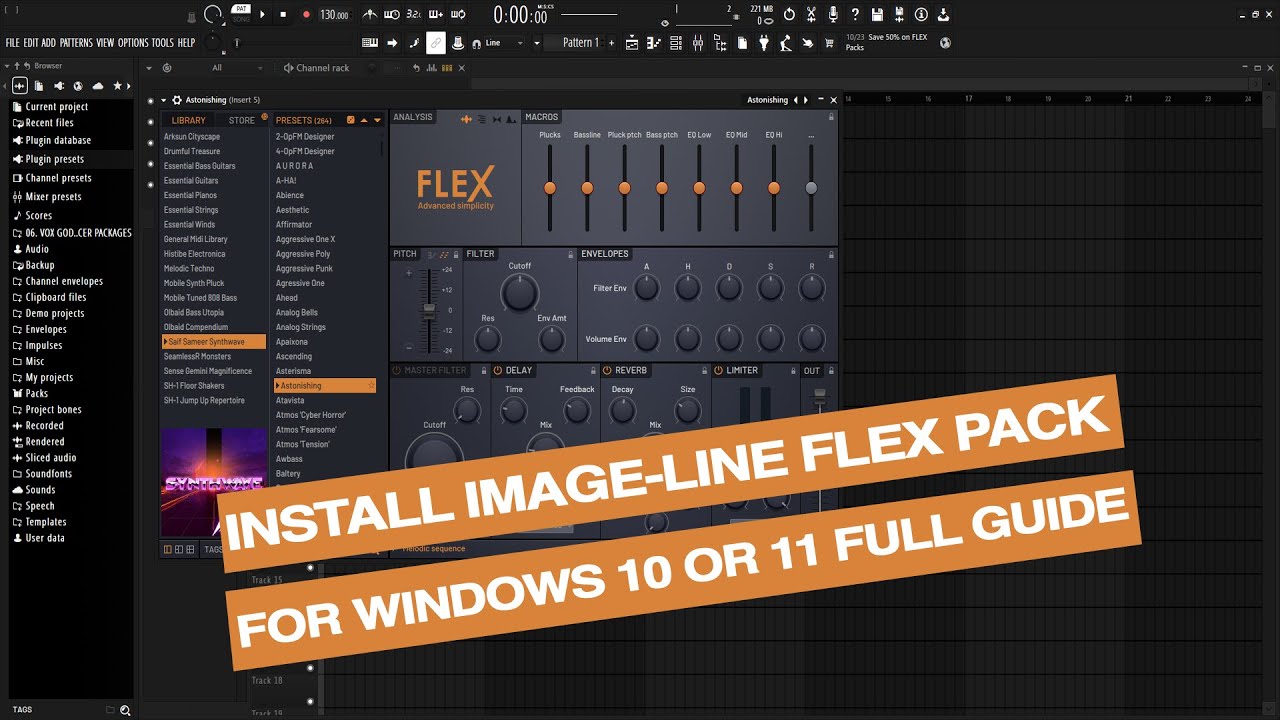The height and width of the screenshot is (720, 1280).
Task: Toggle the FILTER section lock icon
Action: (x=570, y=255)
